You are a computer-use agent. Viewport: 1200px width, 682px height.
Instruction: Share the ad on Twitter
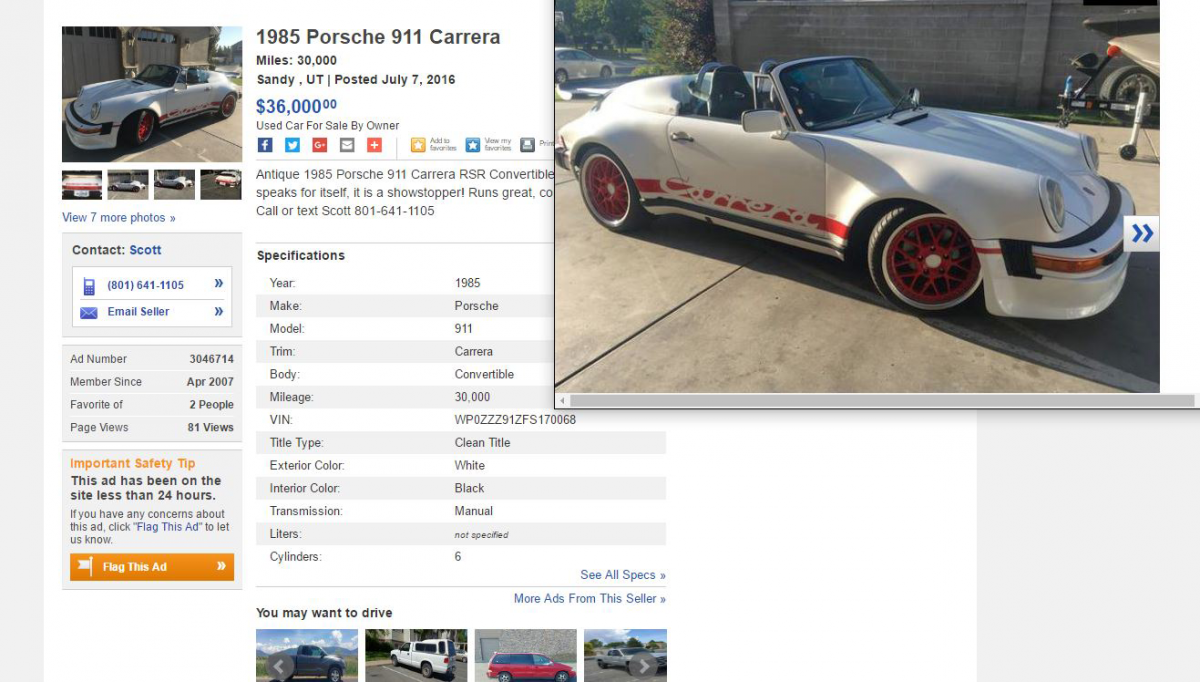pos(292,145)
